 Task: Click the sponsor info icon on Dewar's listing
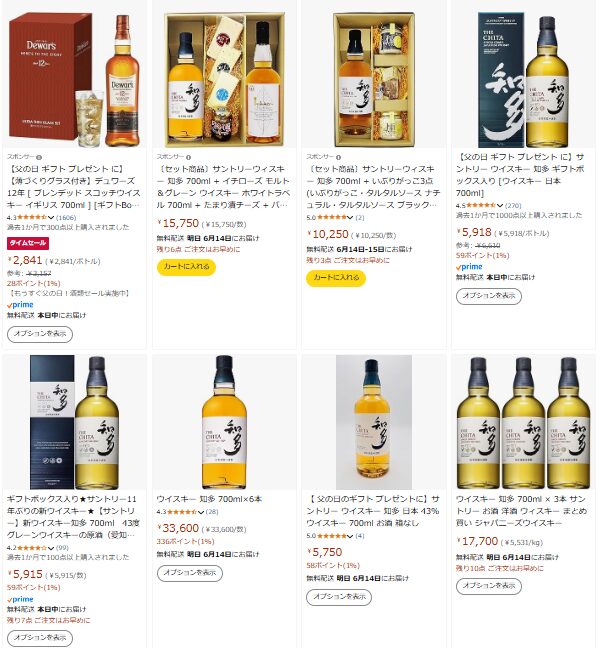point(39,157)
